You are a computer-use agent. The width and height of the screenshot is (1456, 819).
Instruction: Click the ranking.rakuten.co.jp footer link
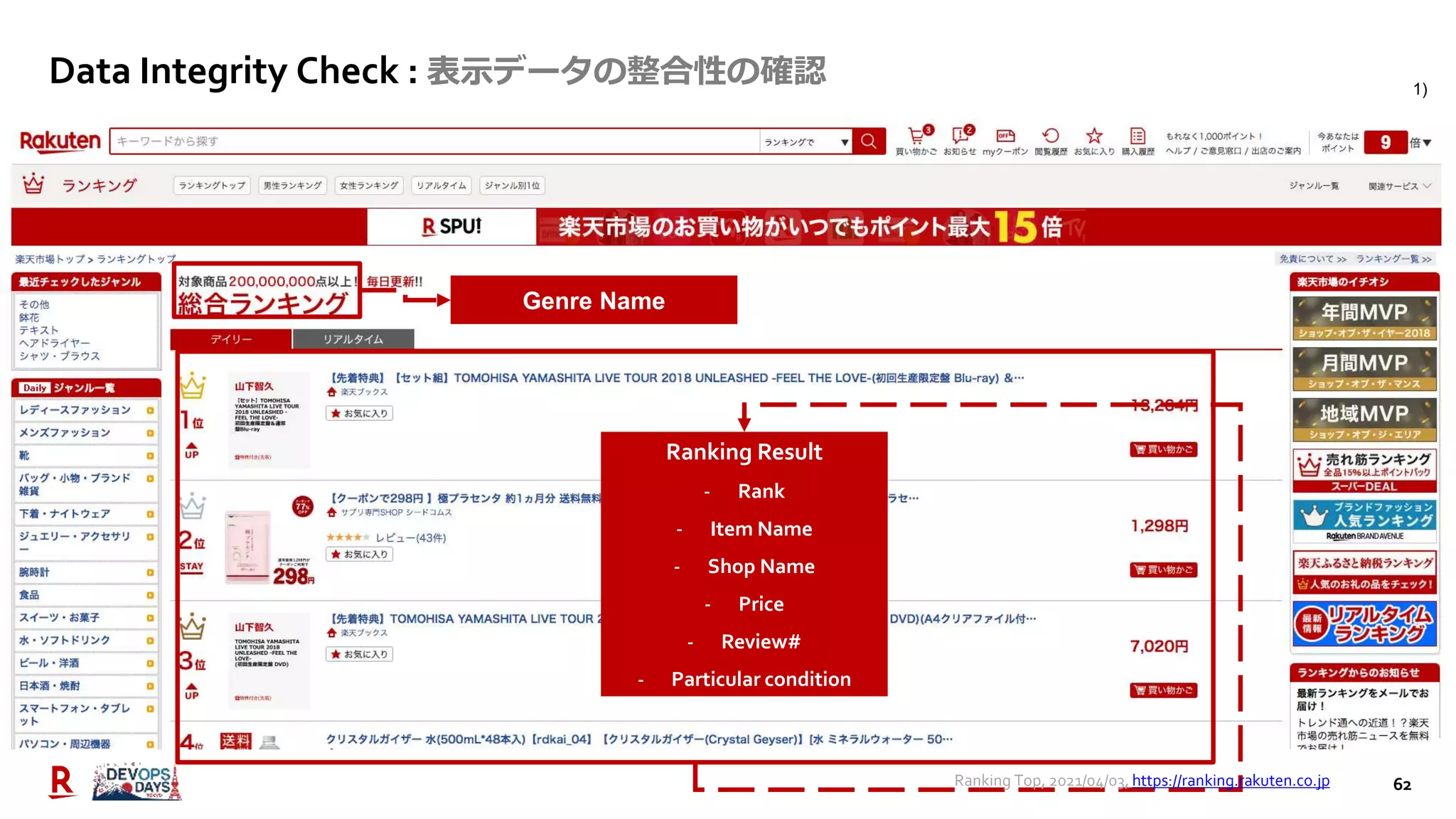point(1231,781)
